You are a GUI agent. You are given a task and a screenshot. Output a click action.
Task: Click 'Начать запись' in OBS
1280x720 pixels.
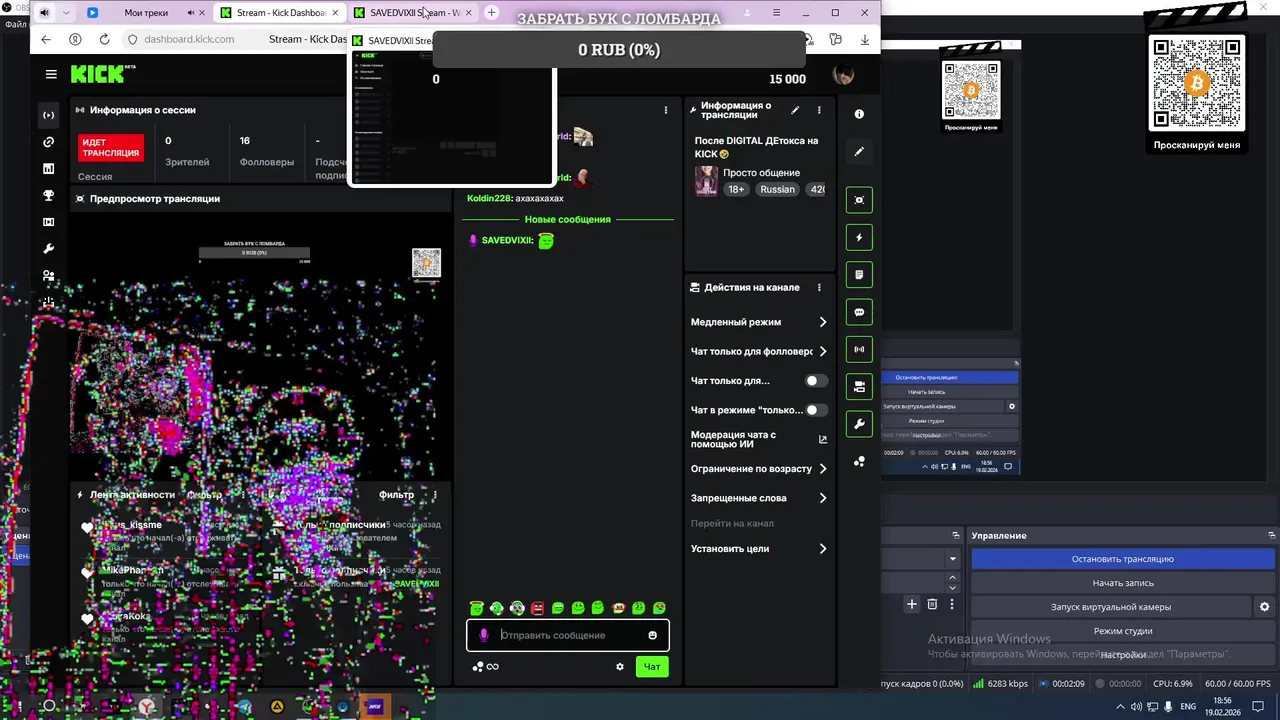(x=1123, y=583)
